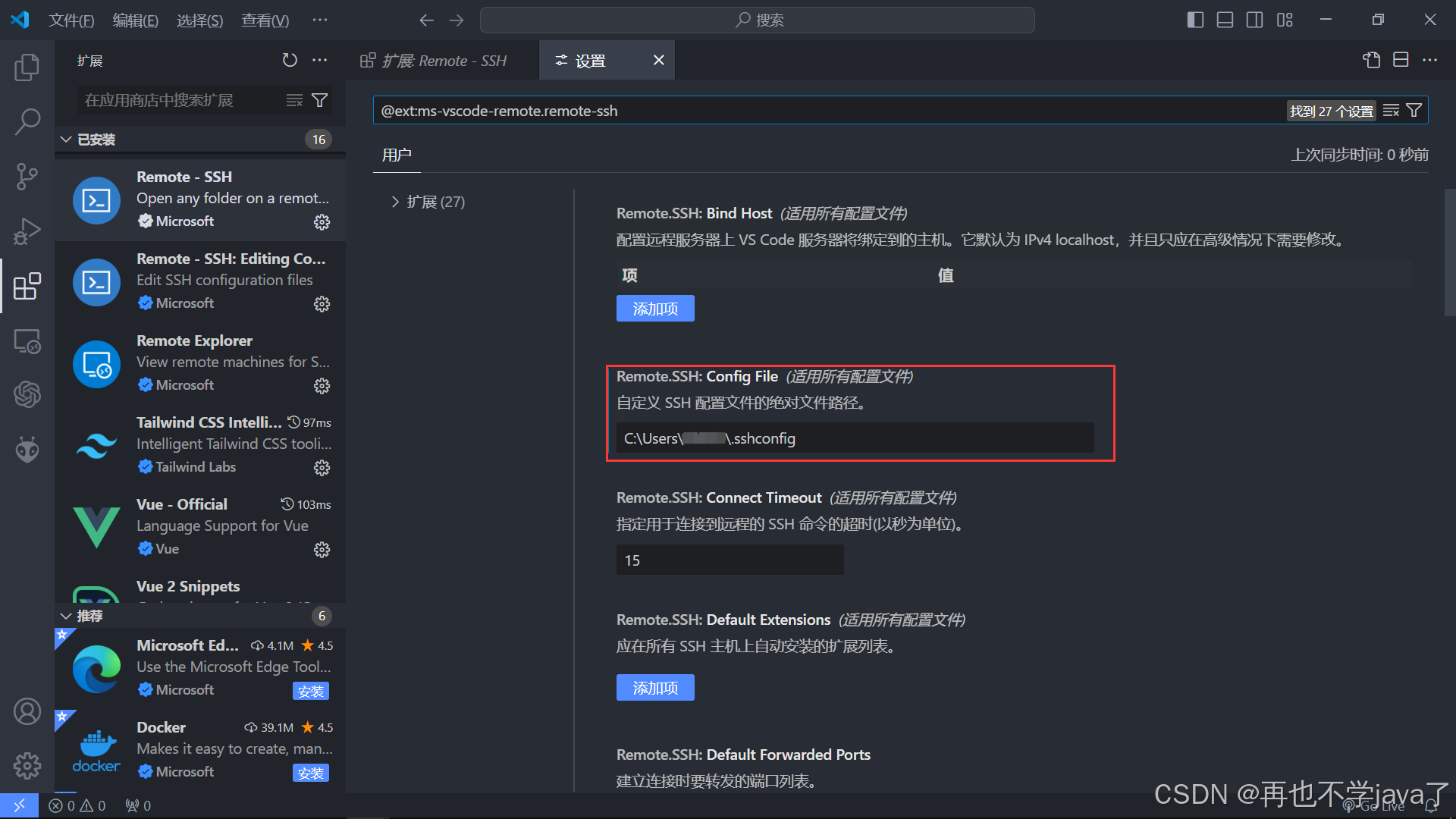Expand the 扩展 (27) settings group
The image size is (1456, 819).
(428, 201)
